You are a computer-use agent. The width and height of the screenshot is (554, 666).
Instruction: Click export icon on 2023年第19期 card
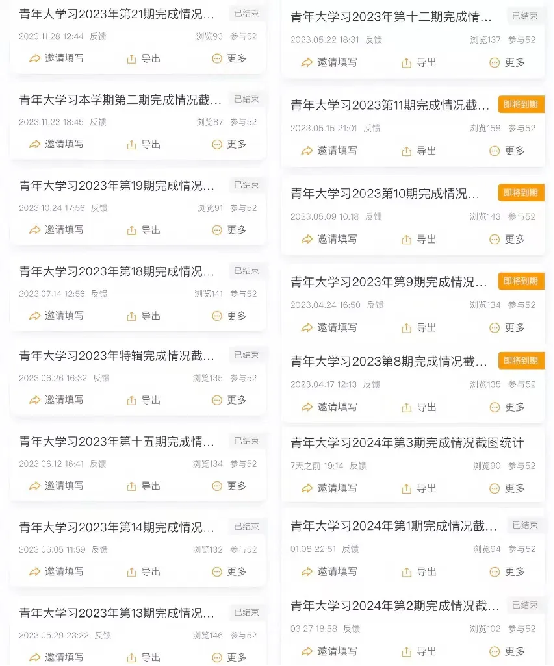click(131, 230)
